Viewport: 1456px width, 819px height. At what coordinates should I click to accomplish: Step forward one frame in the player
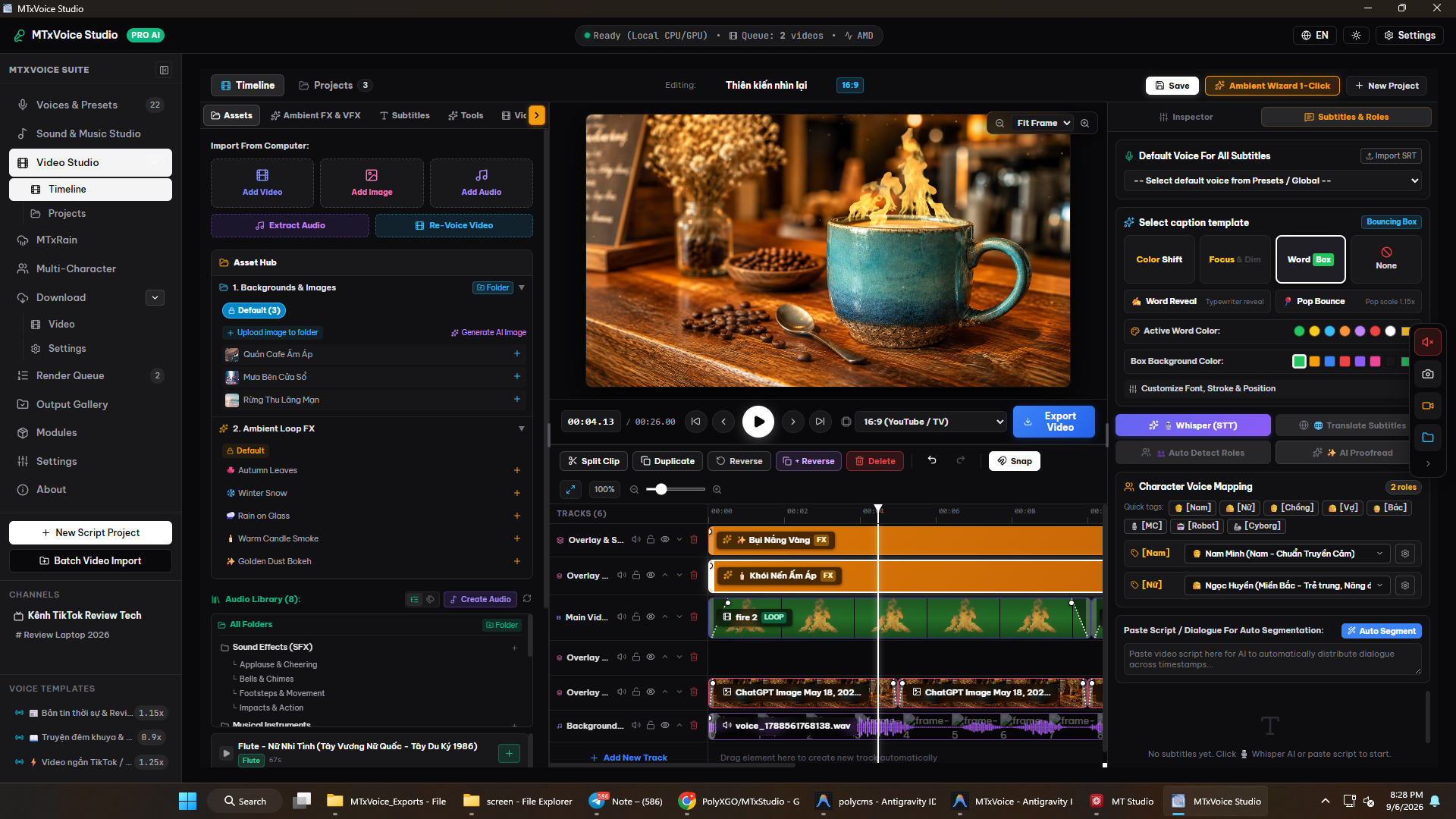point(792,422)
